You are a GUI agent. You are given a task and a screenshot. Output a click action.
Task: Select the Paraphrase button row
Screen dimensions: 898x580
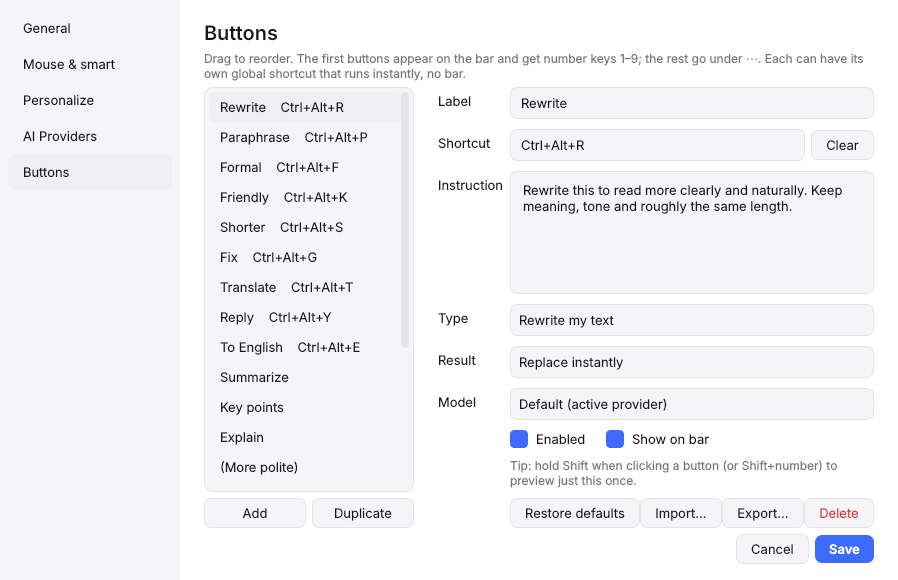click(x=304, y=137)
